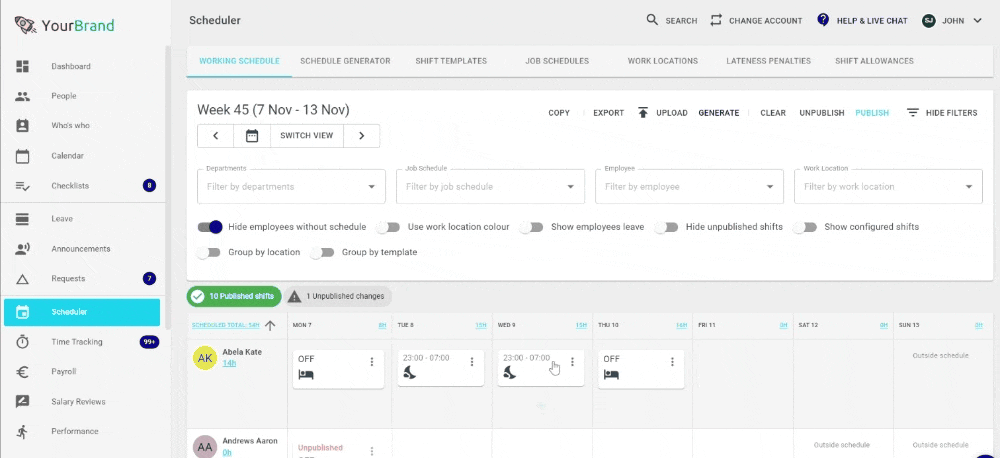Screen dimensions: 1000x458
Task: Open the Departments filter dropdown
Action: (291, 187)
